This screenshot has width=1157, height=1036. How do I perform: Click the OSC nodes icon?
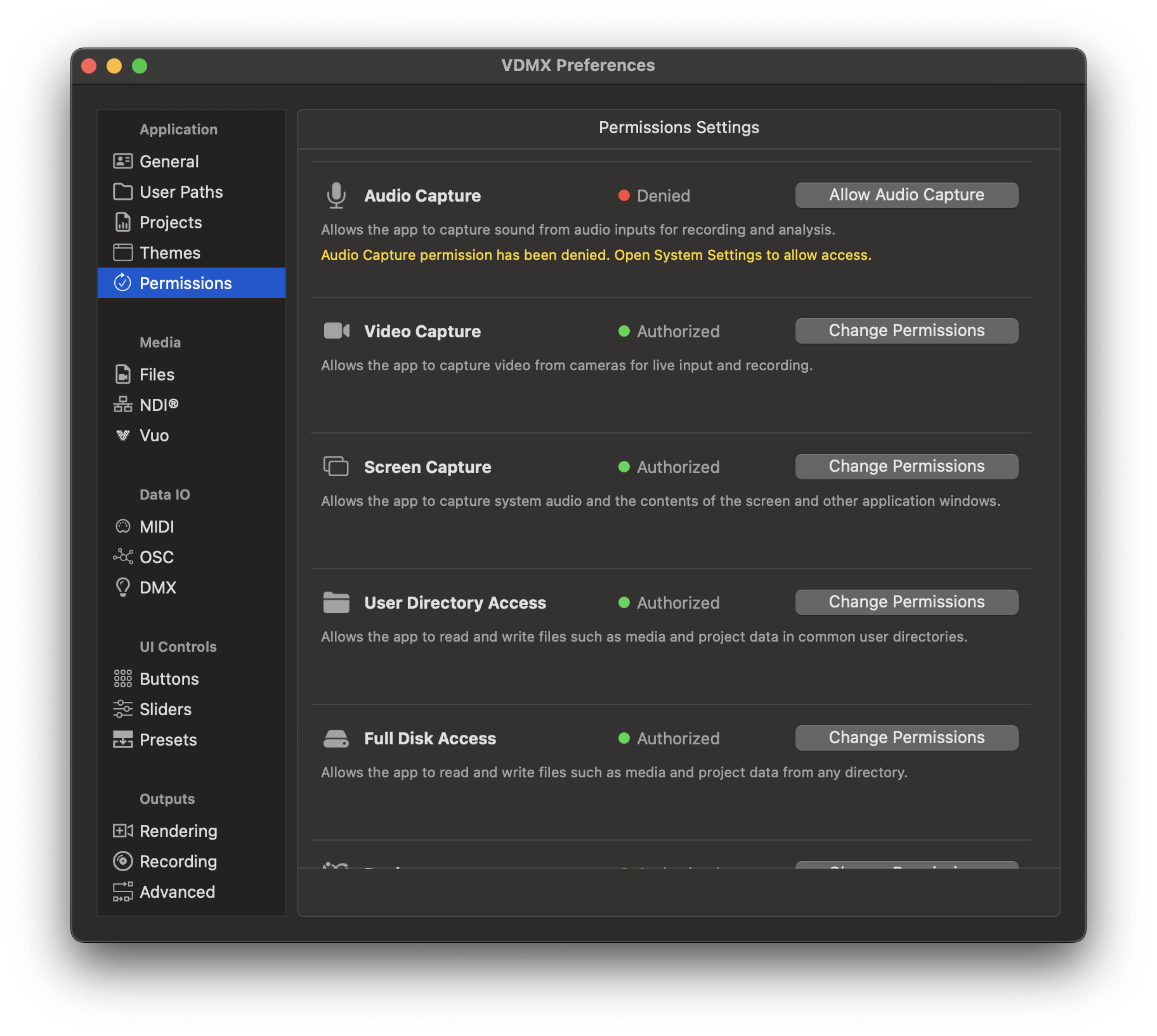pos(122,557)
